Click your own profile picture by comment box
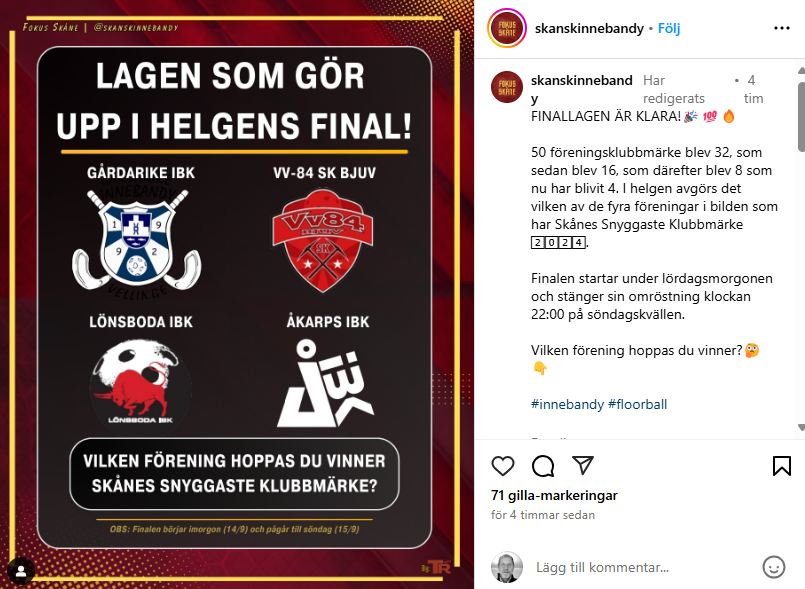Screen dimensions: 805x589 click(507, 567)
